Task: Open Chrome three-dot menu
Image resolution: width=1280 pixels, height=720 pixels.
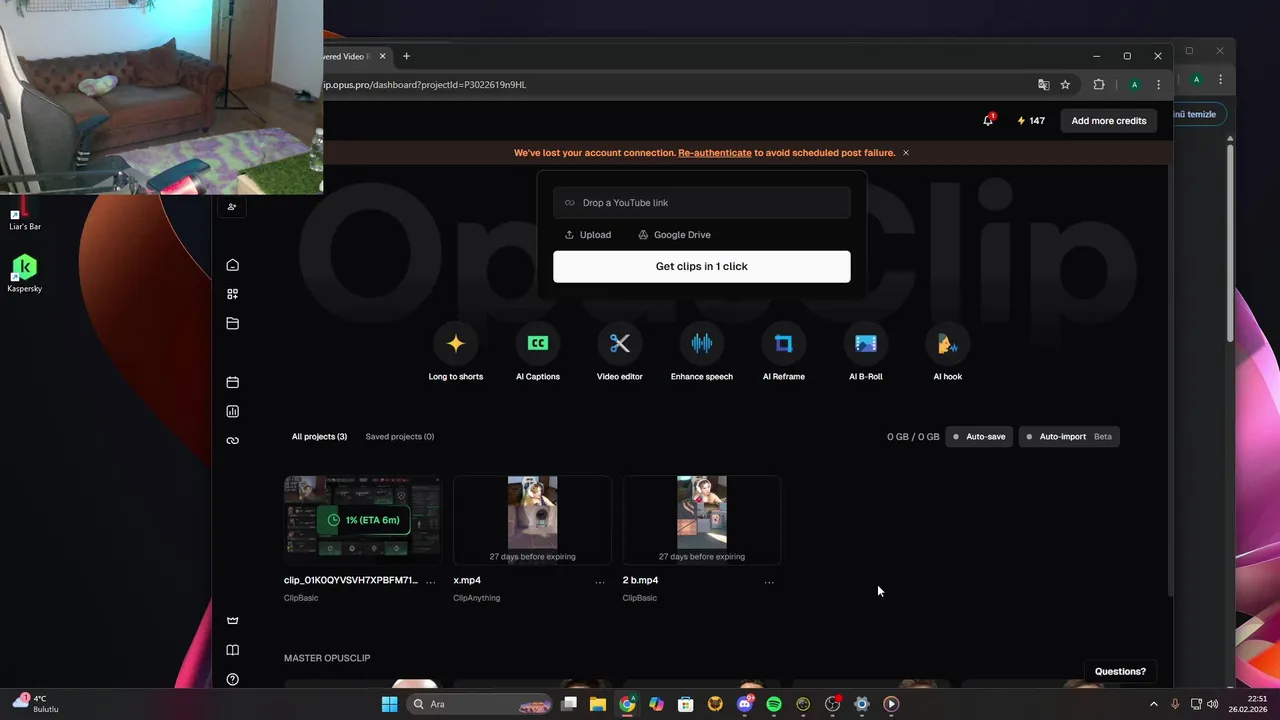Action: click(1159, 85)
